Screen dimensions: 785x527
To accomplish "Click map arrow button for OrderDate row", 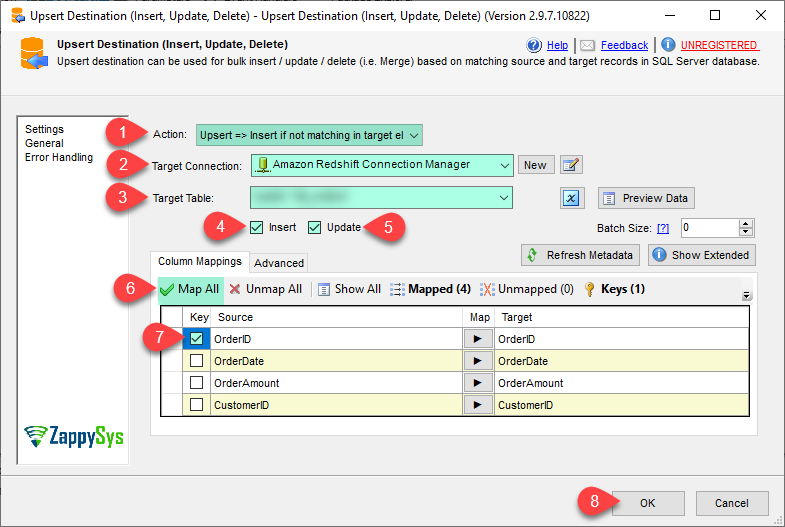I will coord(477,361).
